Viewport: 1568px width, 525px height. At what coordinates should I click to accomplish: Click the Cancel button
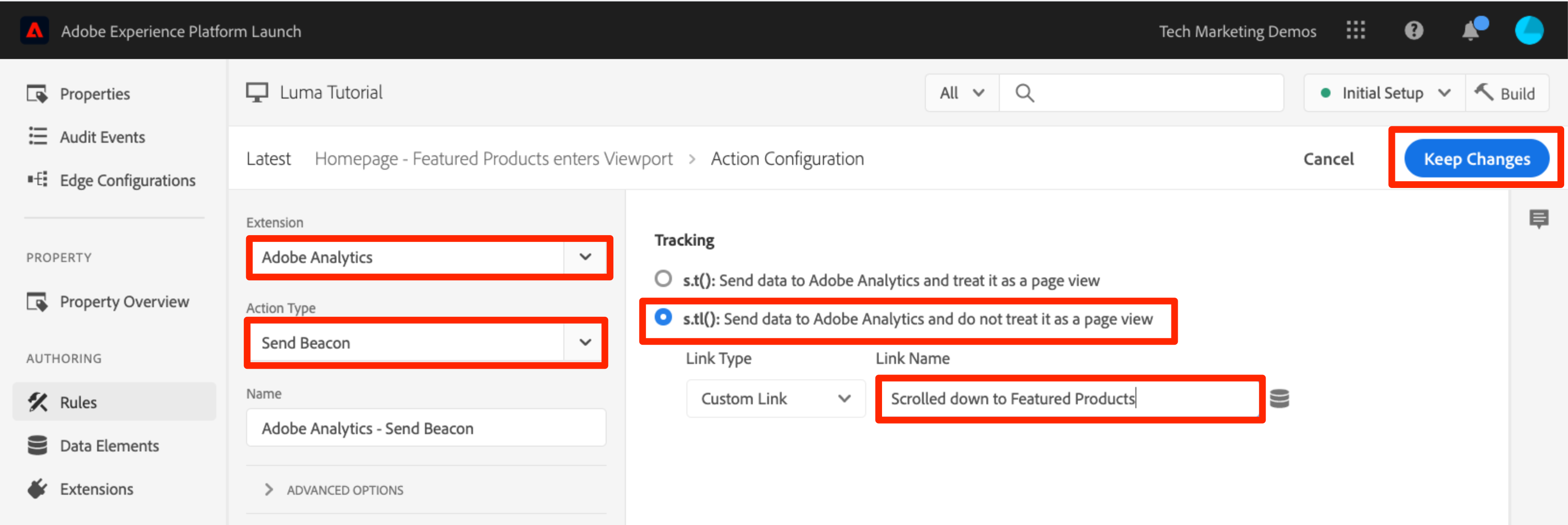click(x=1328, y=159)
